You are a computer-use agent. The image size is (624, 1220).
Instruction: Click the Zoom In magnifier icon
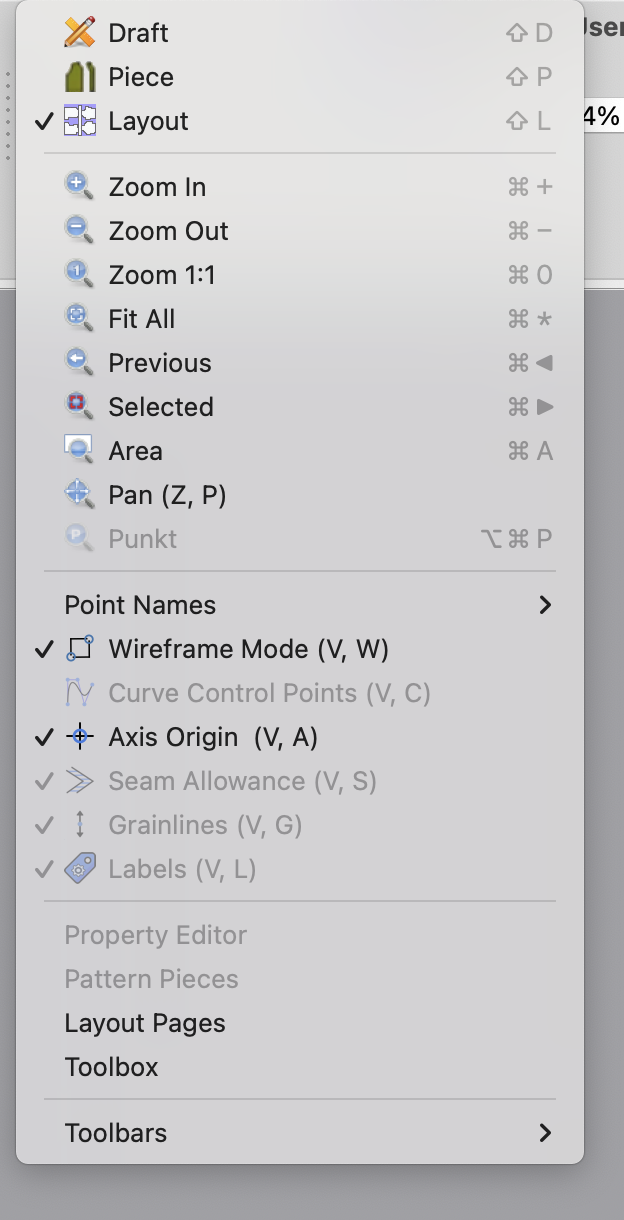pyautogui.click(x=79, y=187)
